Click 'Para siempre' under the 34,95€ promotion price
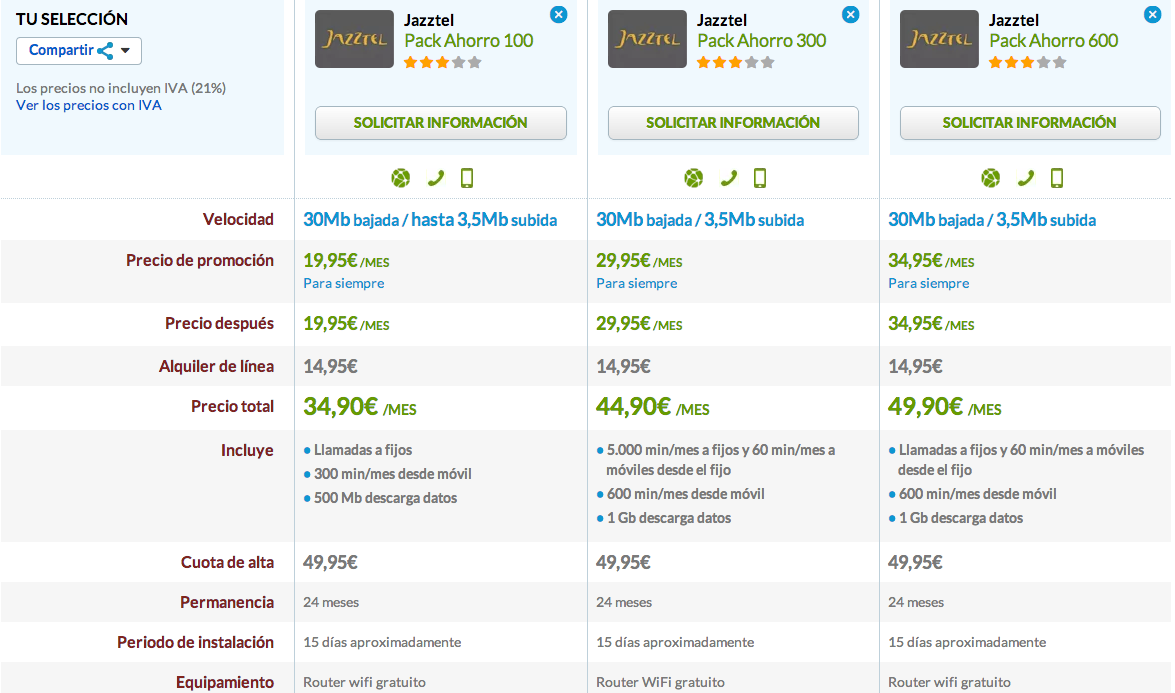Screen dimensions: 1175x693 [x=928, y=283]
